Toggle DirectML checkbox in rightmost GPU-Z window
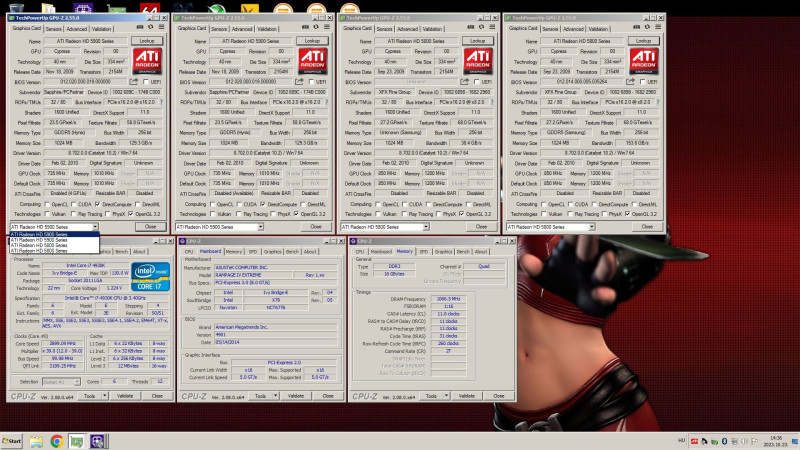This screenshot has width=800, height=450. 634,204
